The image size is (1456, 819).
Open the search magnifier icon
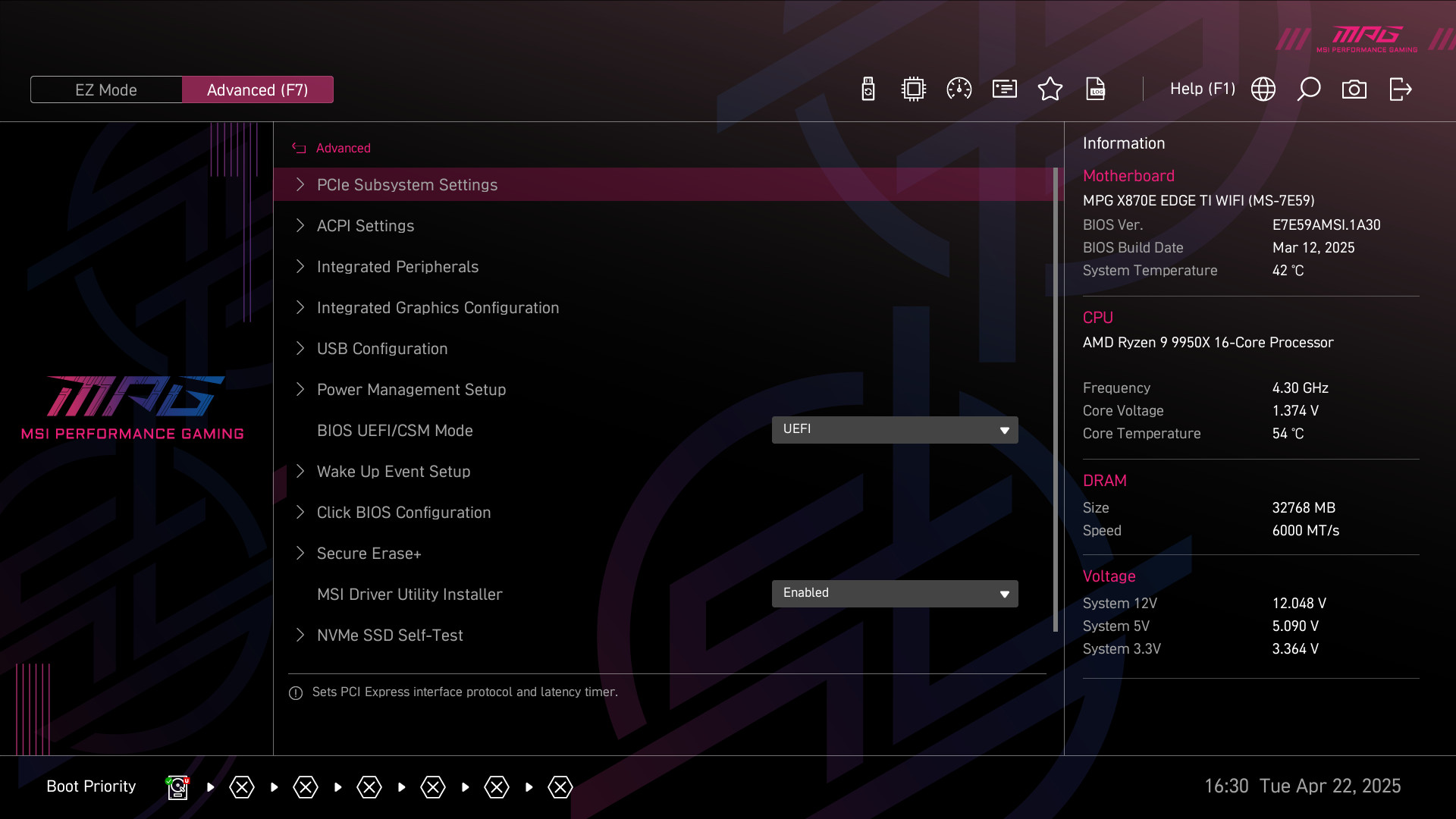tap(1309, 89)
